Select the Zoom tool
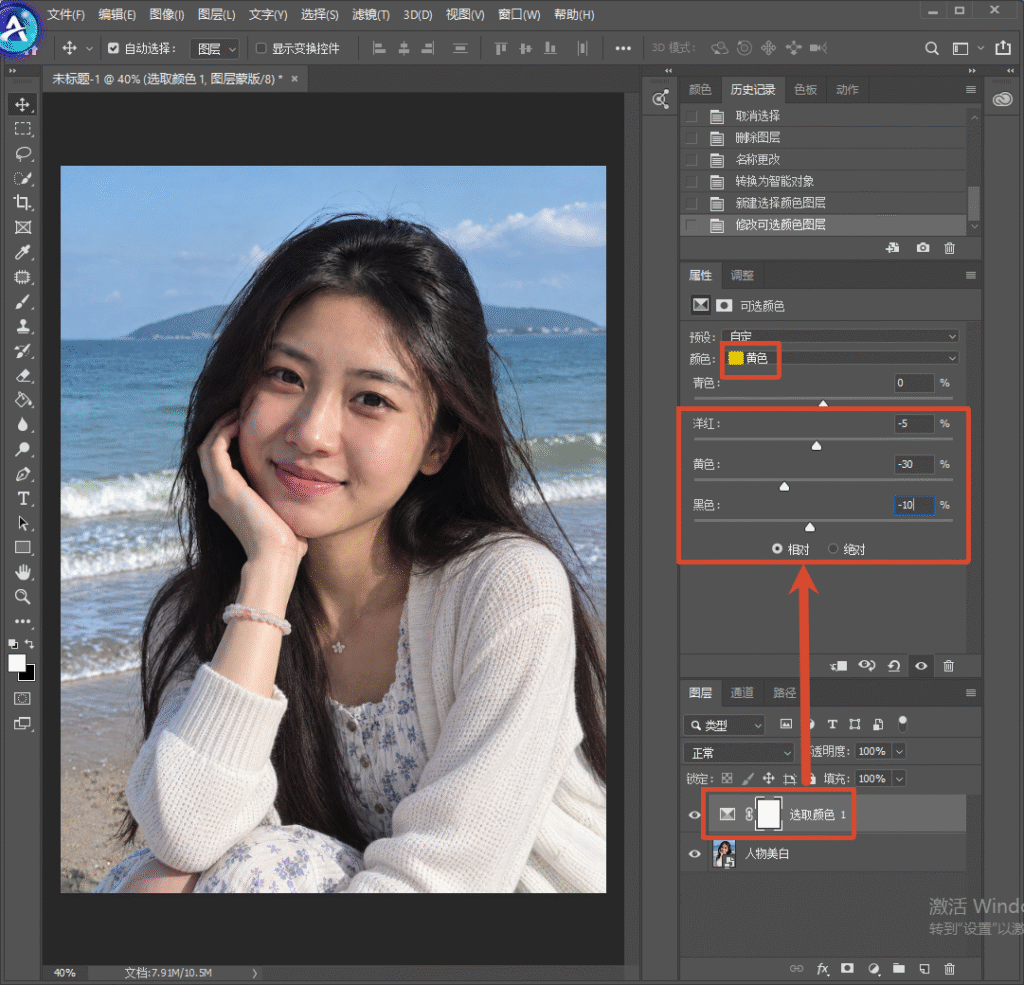The height and width of the screenshot is (985, 1024). click(23, 596)
